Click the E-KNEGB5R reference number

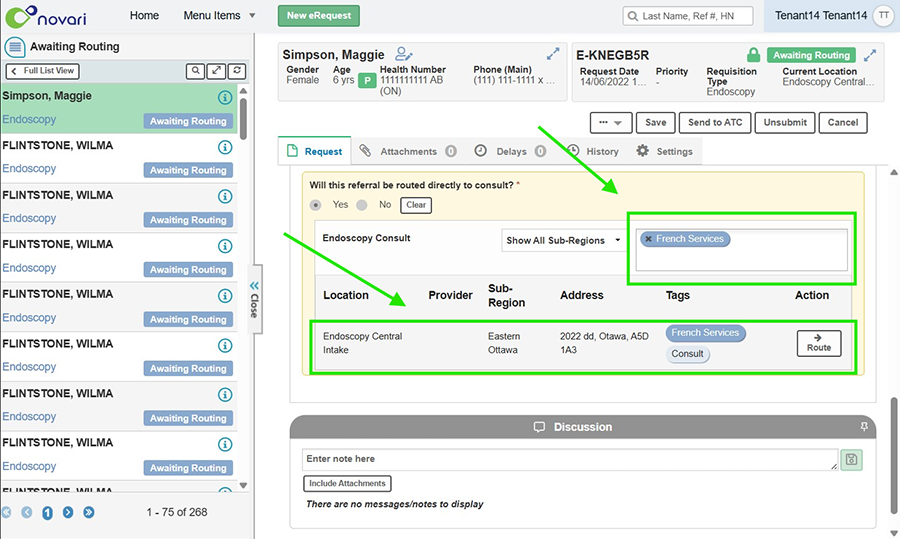coord(612,55)
